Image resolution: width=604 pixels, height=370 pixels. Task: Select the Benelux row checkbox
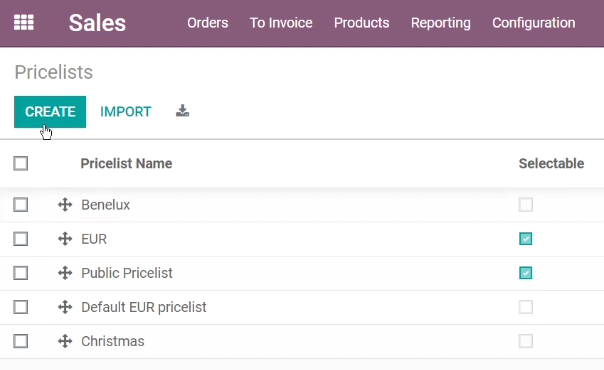20,205
